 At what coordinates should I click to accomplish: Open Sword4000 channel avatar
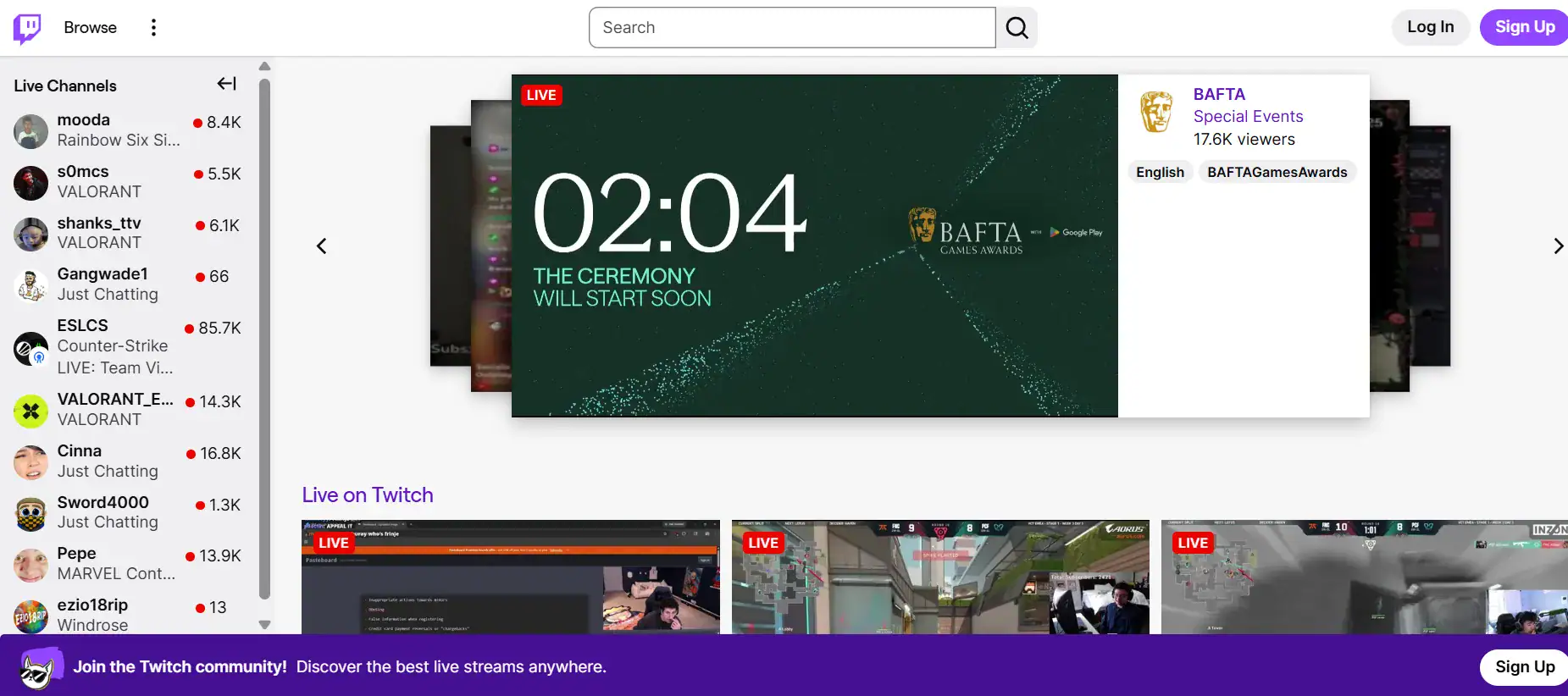click(30, 514)
